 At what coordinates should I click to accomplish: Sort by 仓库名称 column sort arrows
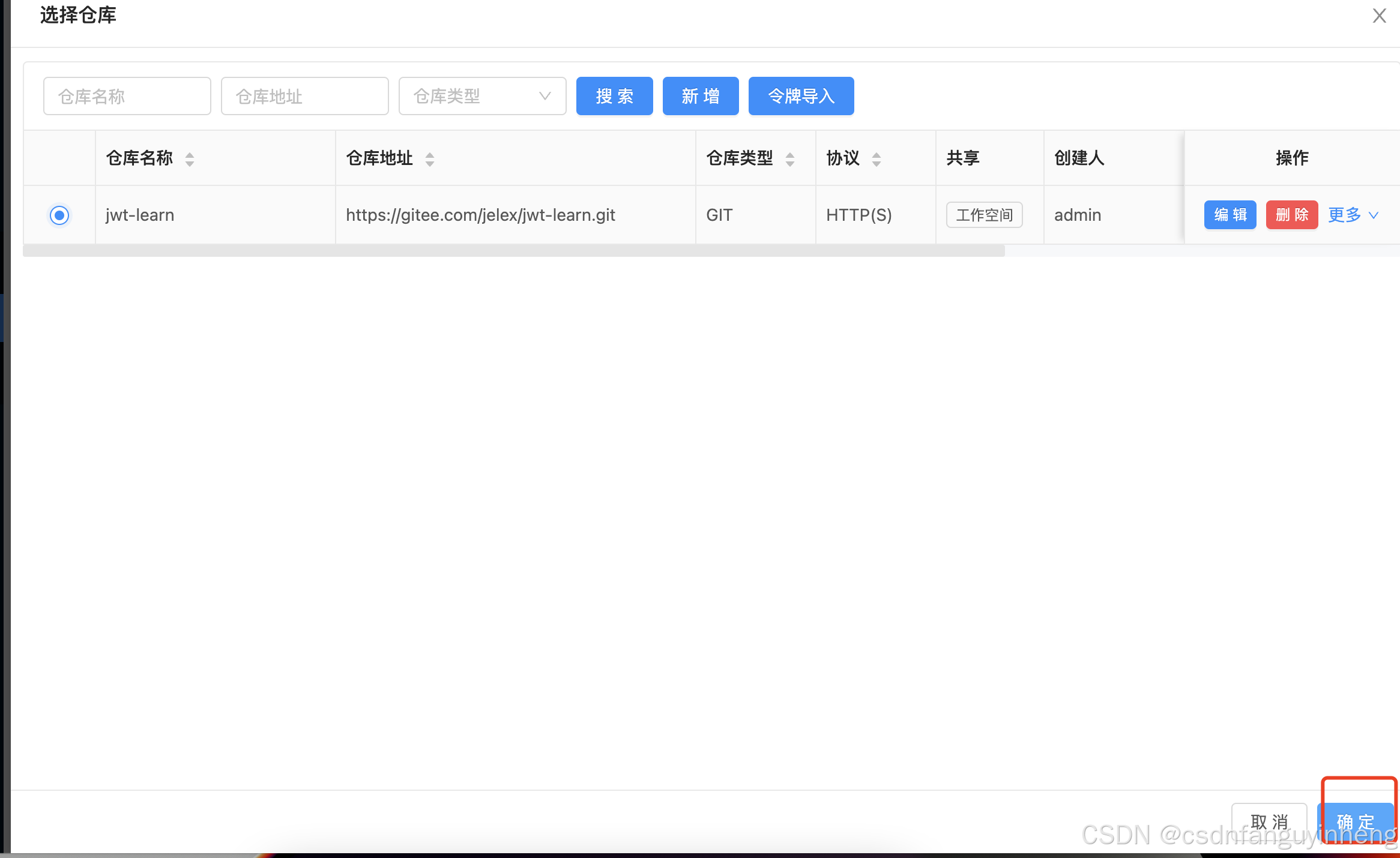[190, 159]
